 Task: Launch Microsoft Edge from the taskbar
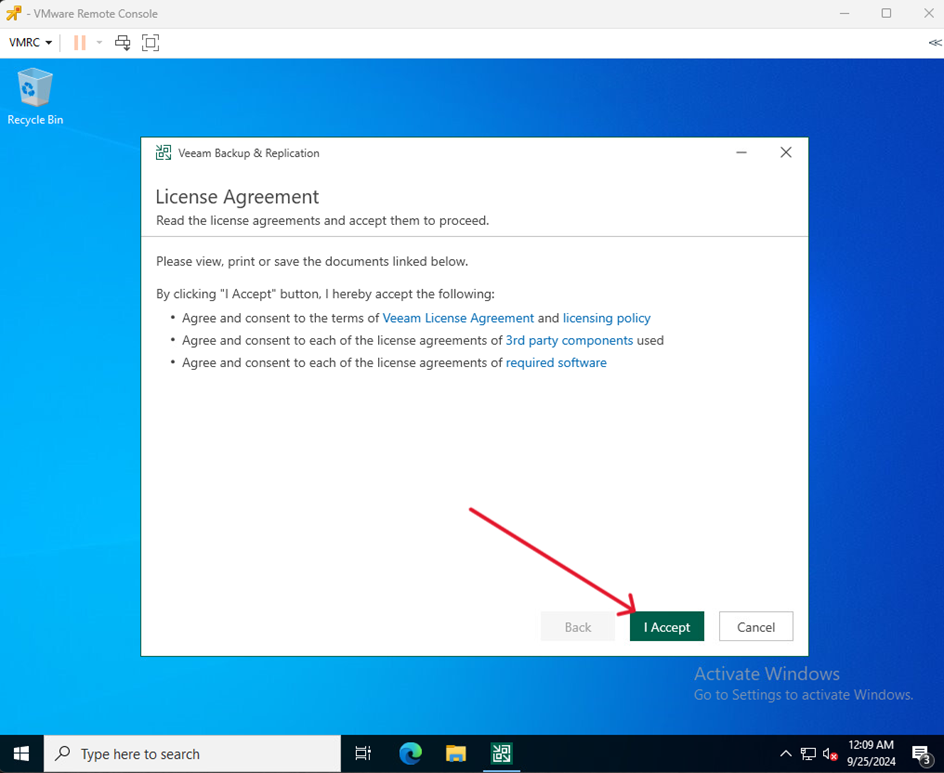(410, 754)
